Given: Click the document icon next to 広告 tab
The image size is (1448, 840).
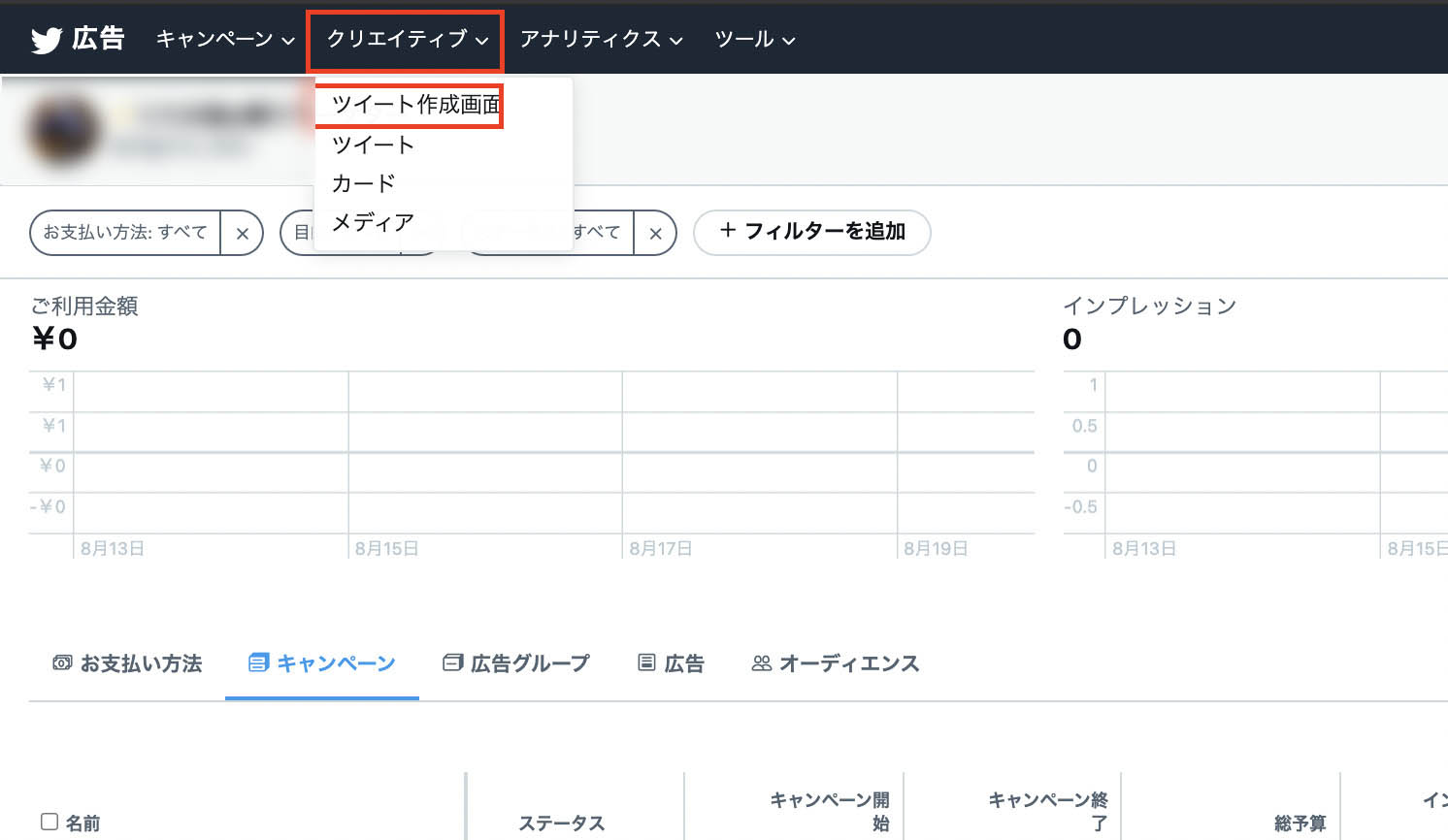Looking at the screenshot, I should [645, 662].
